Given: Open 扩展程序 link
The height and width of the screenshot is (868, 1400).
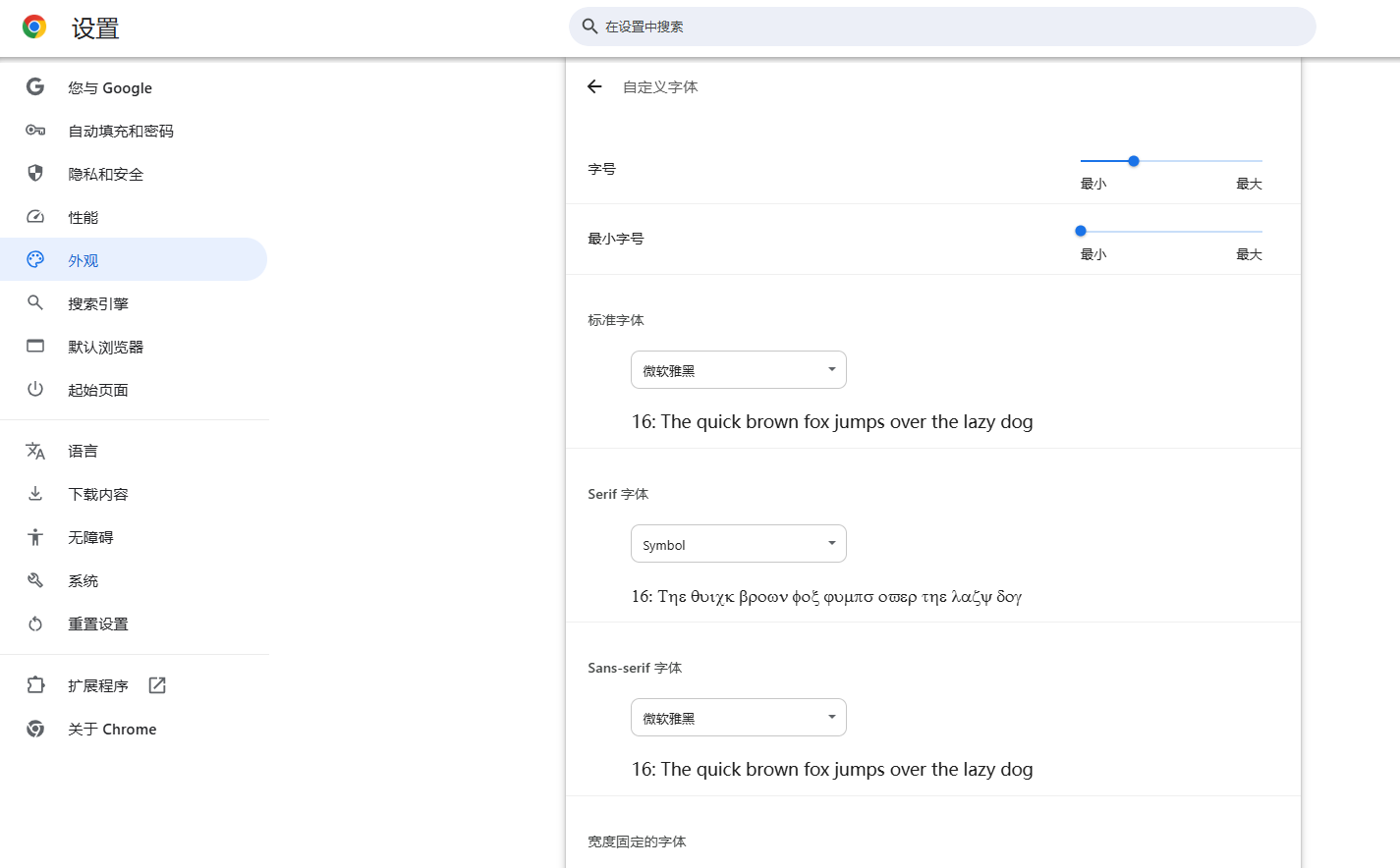Looking at the screenshot, I should coord(134,685).
